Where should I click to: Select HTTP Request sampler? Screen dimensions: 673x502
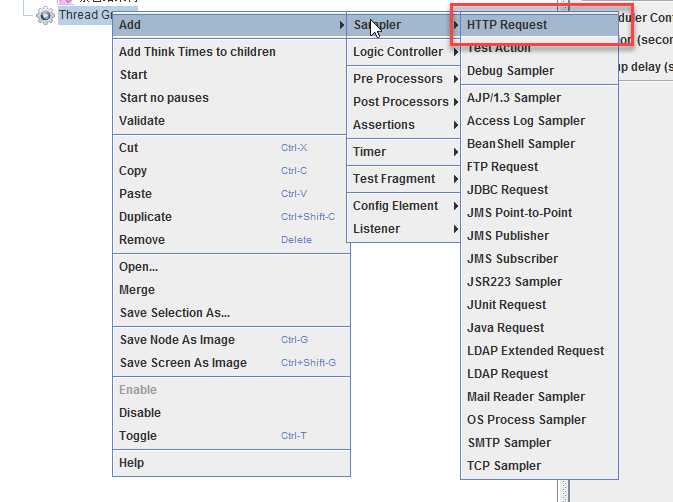507,25
